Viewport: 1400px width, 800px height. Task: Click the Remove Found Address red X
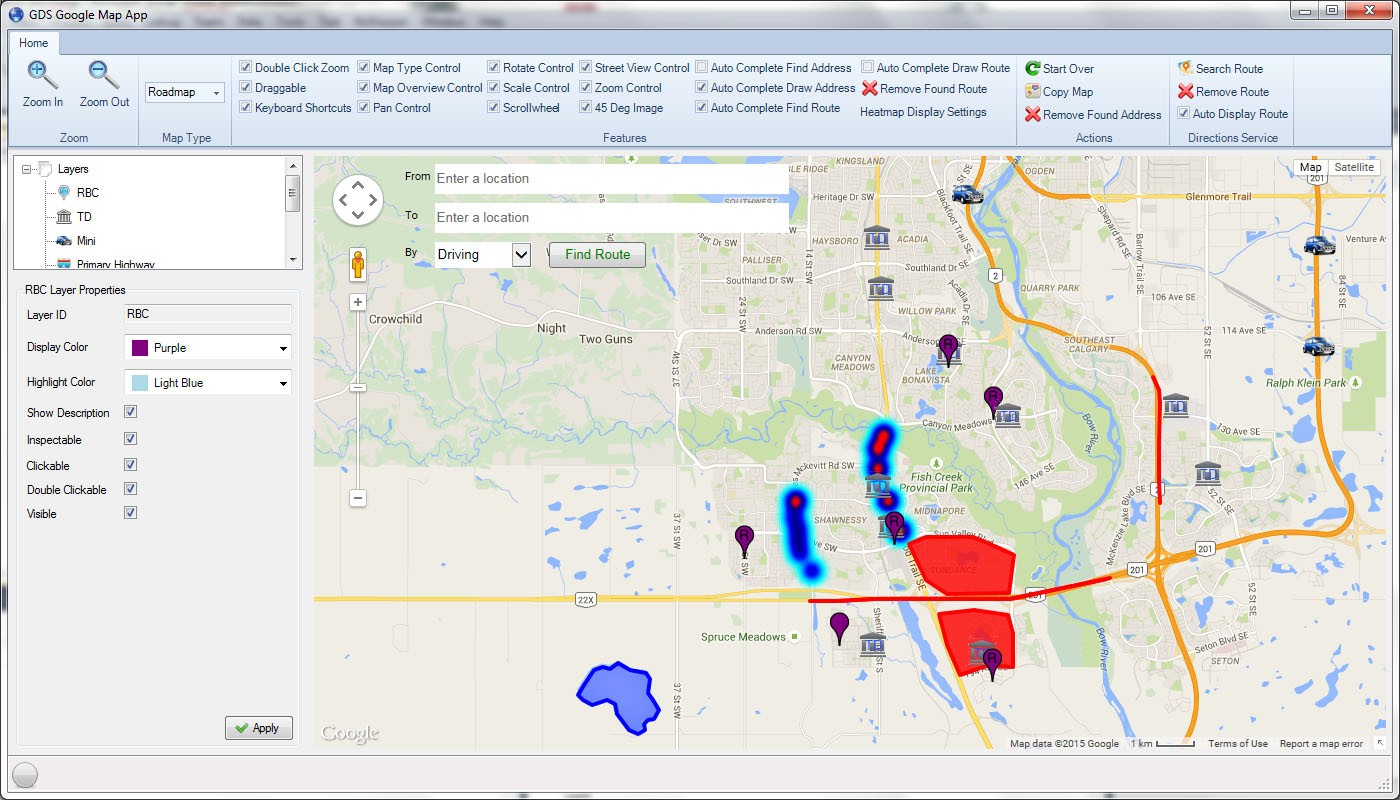(x=1033, y=115)
